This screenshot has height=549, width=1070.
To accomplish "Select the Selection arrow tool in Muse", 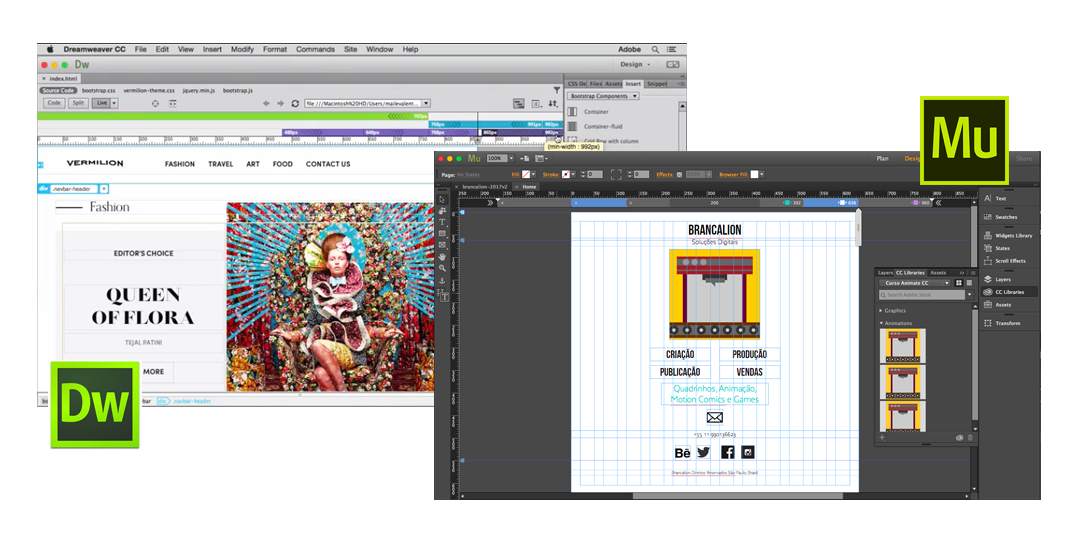I will click(442, 200).
